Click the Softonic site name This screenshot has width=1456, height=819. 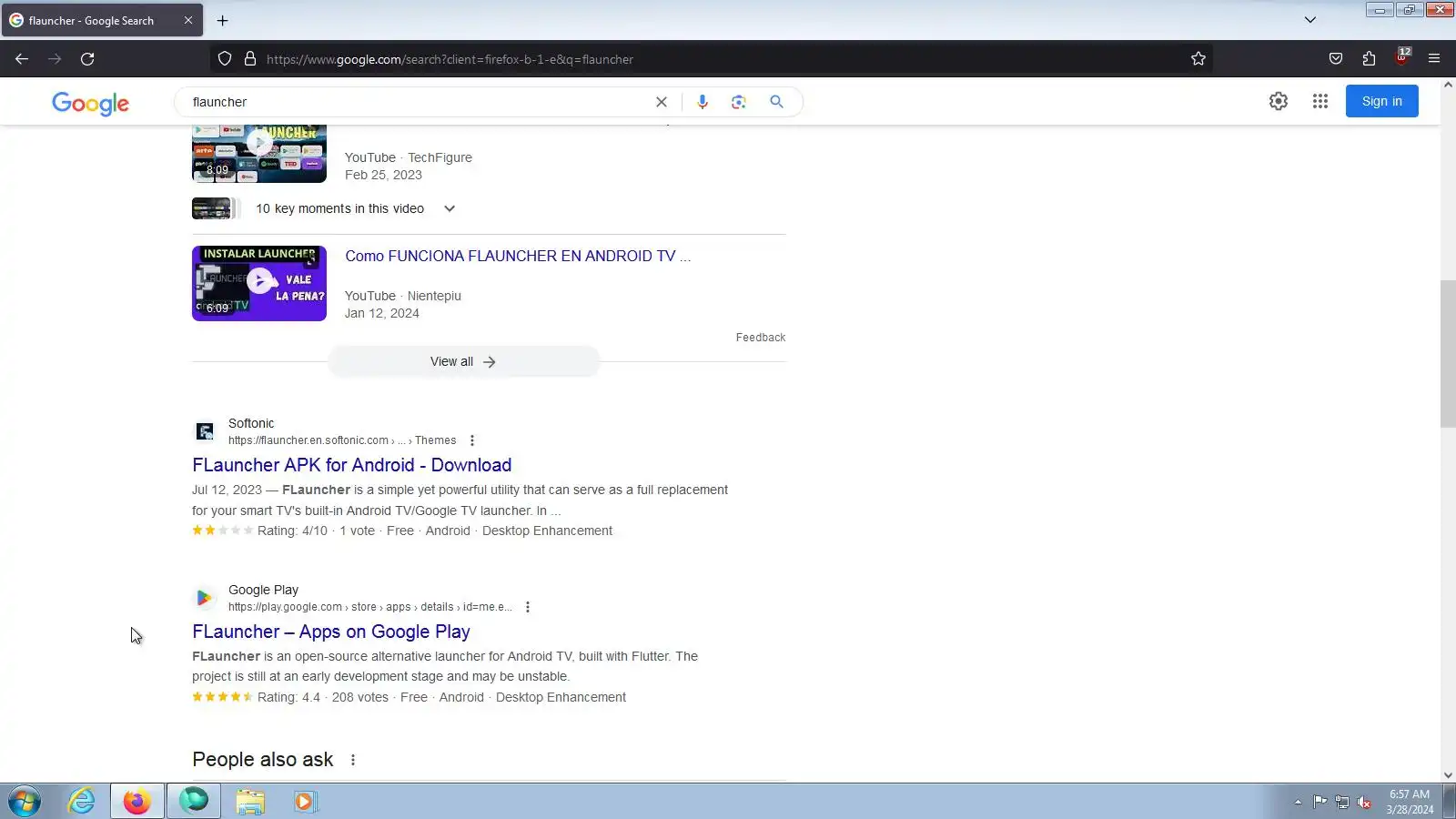click(251, 424)
